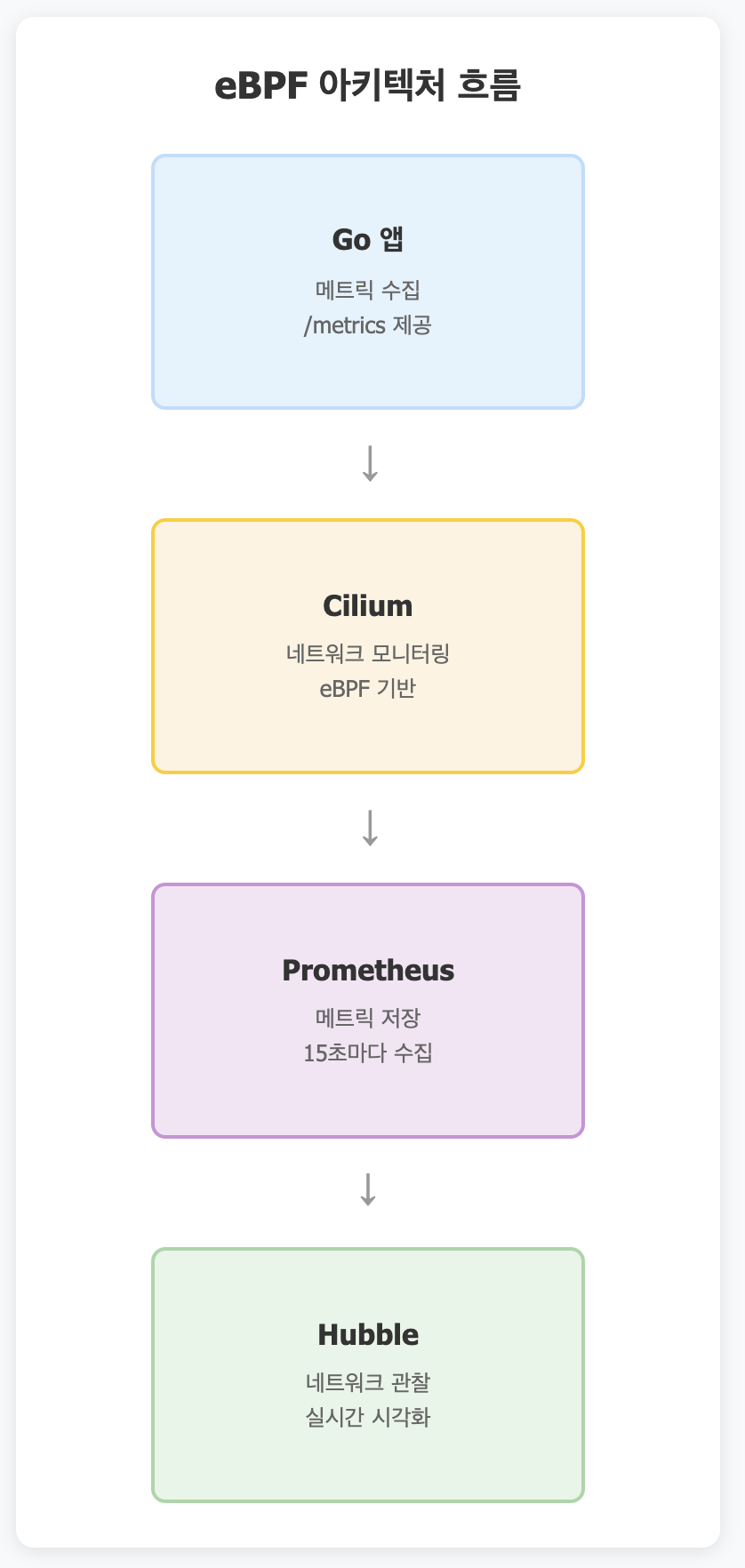Image resolution: width=745 pixels, height=1568 pixels.
Task: Select the yellow Cilium box
Action: [x=368, y=646]
